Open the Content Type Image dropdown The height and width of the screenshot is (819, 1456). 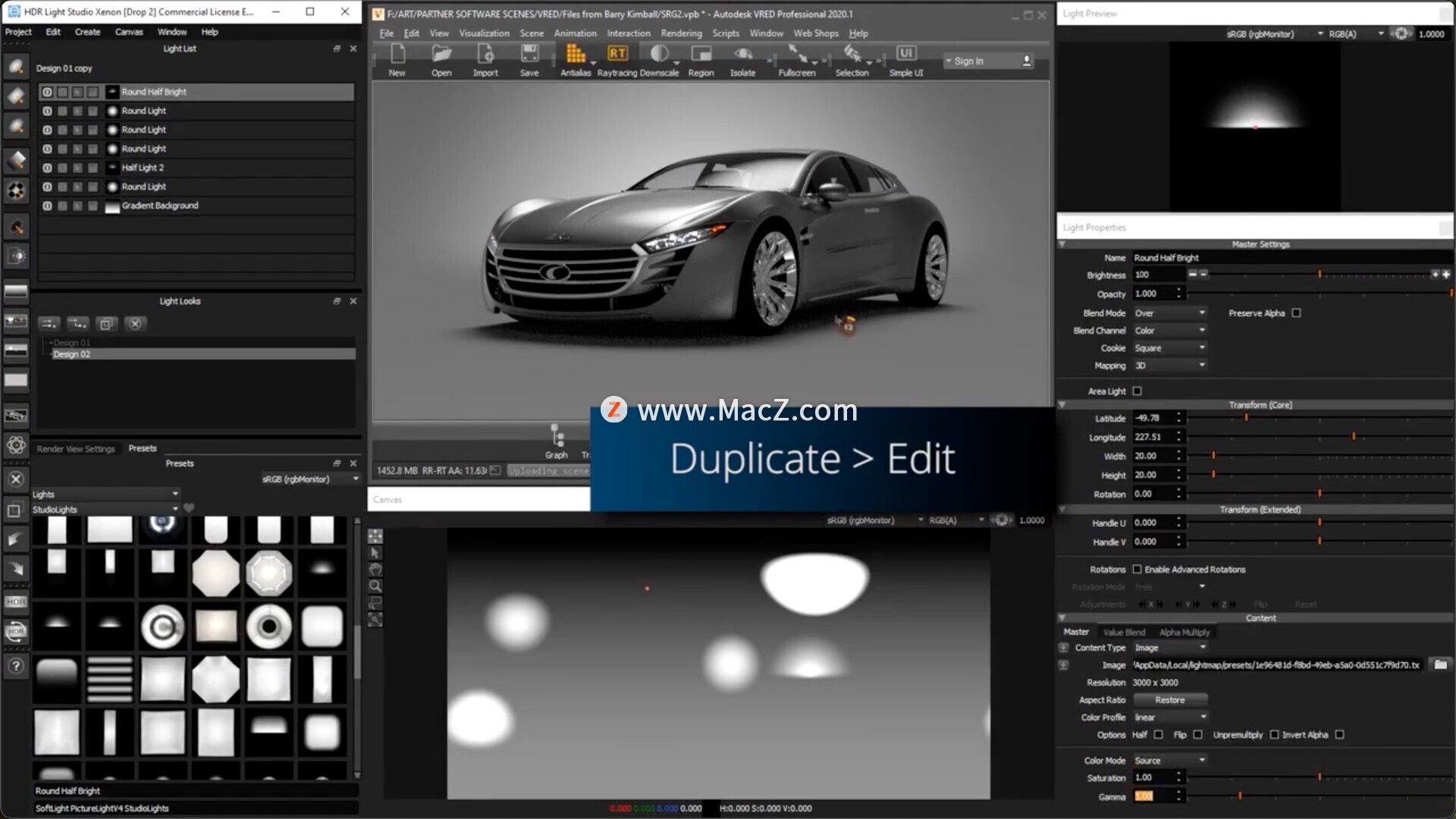(x=1169, y=648)
